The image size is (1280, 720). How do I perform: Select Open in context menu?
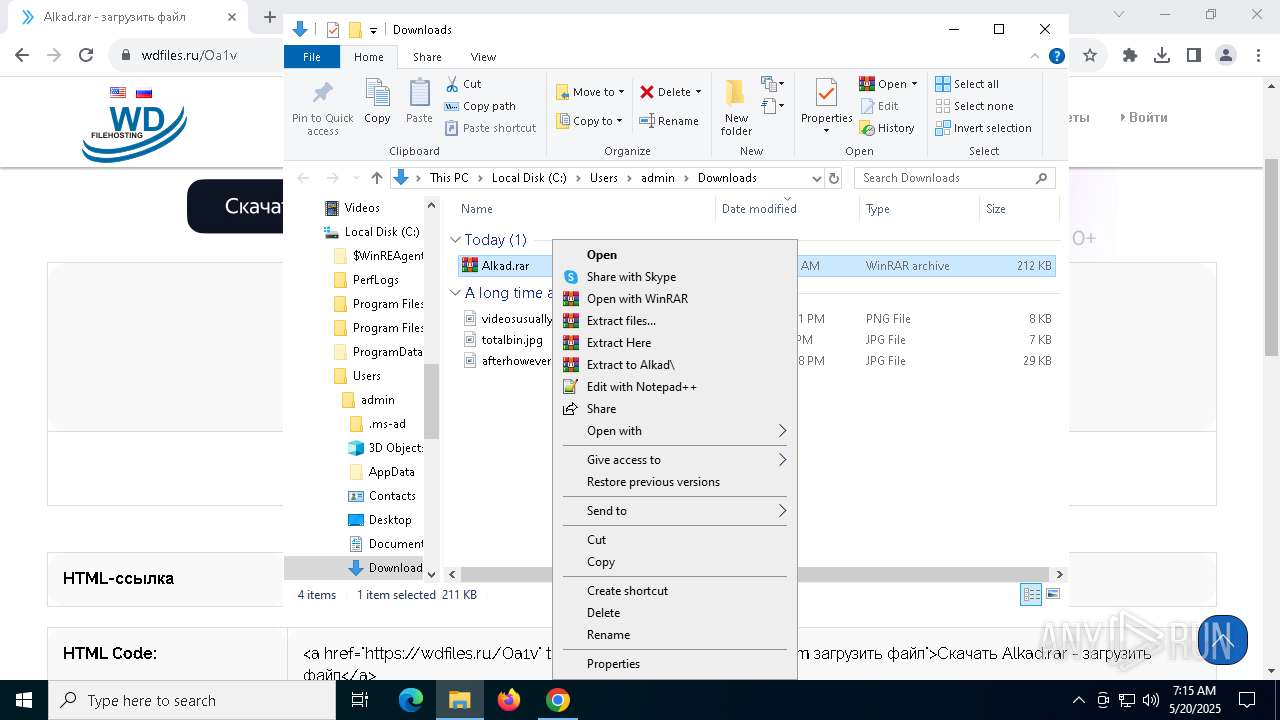(x=674, y=255)
